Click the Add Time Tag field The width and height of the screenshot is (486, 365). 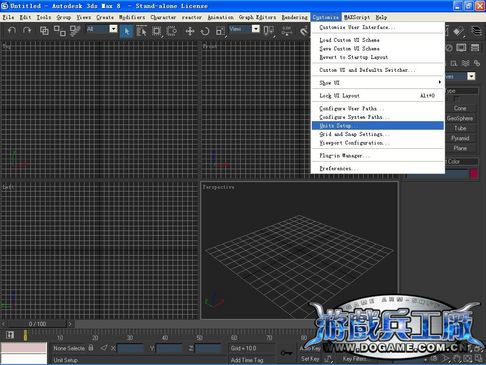252,360
